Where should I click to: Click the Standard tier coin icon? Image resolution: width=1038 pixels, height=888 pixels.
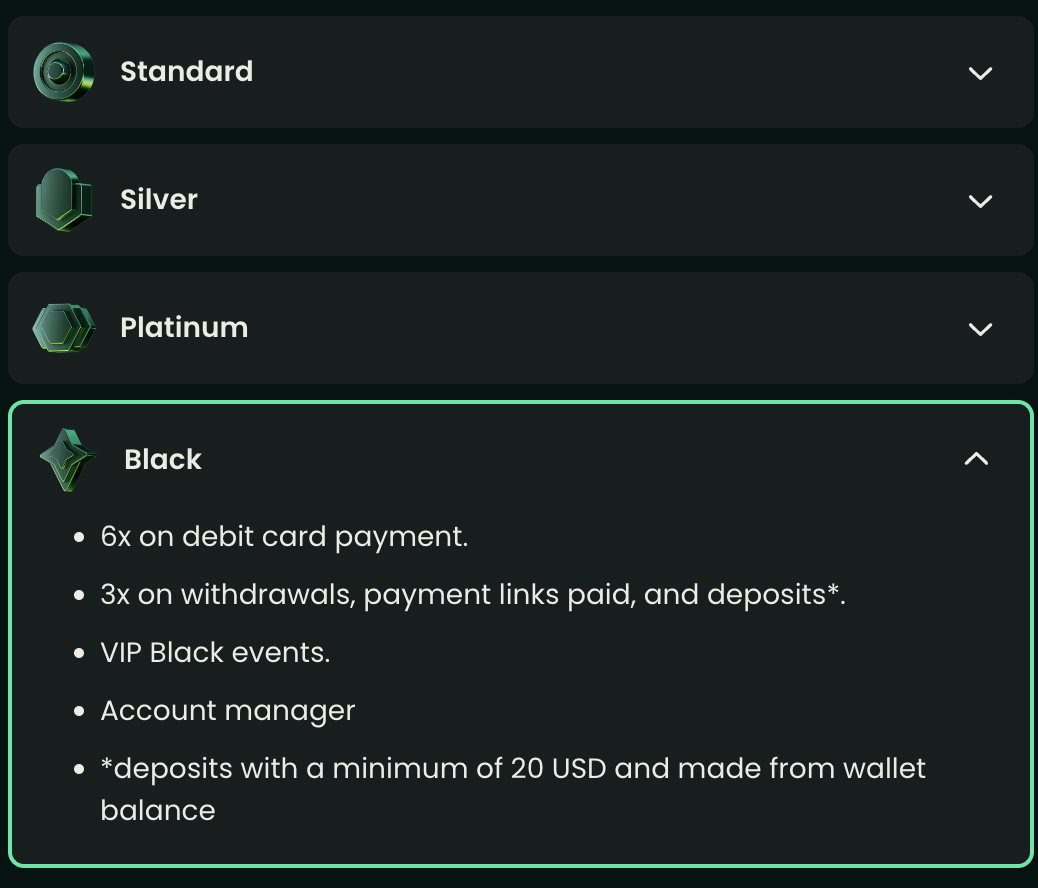[63, 72]
